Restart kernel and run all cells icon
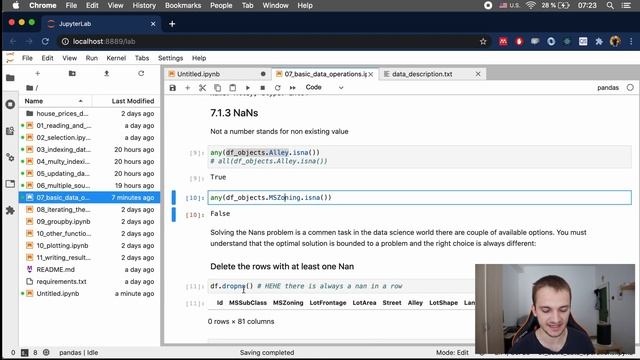Image resolution: width=640 pixels, height=360 pixels. click(x=293, y=88)
